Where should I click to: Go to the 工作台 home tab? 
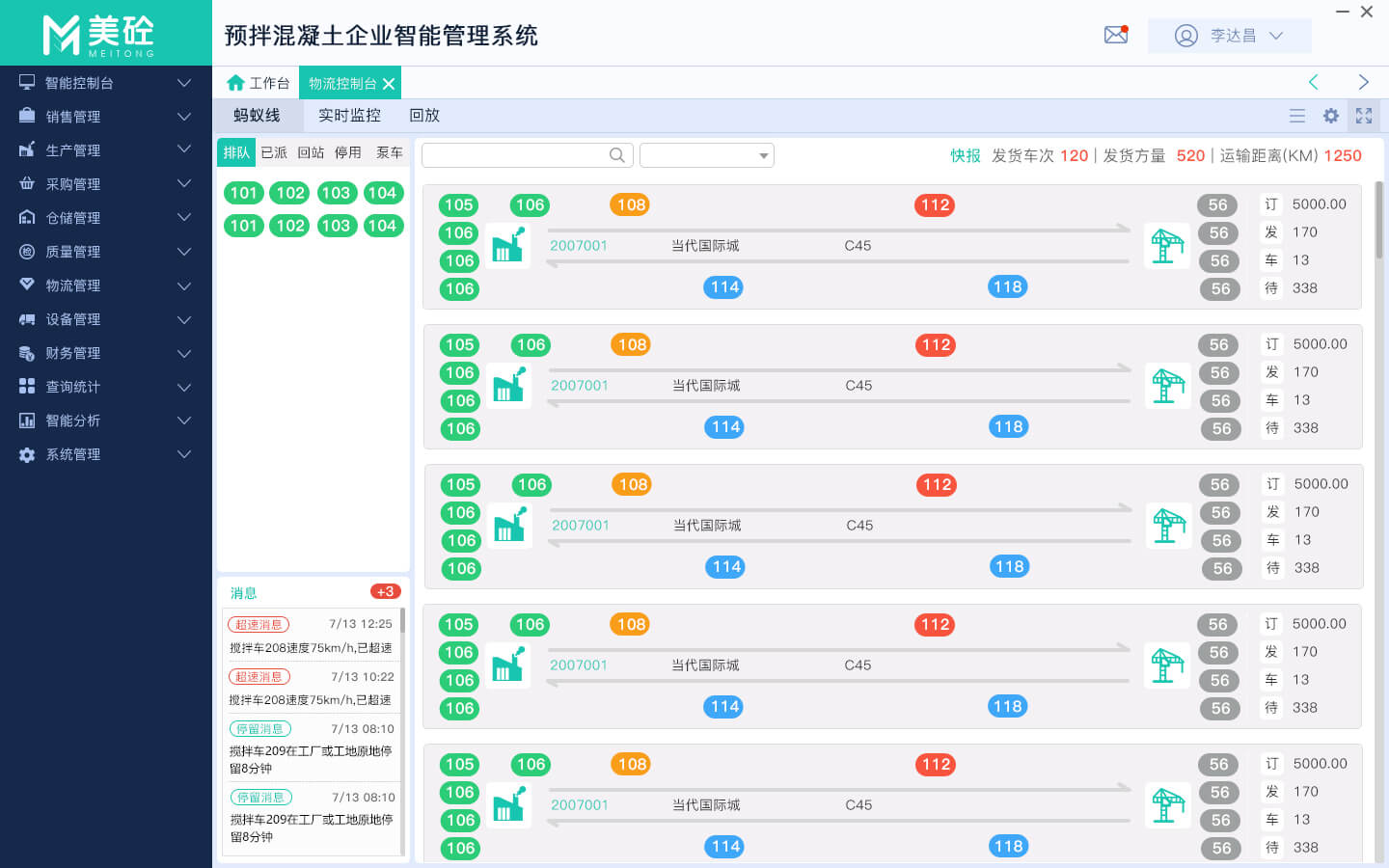coord(258,83)
